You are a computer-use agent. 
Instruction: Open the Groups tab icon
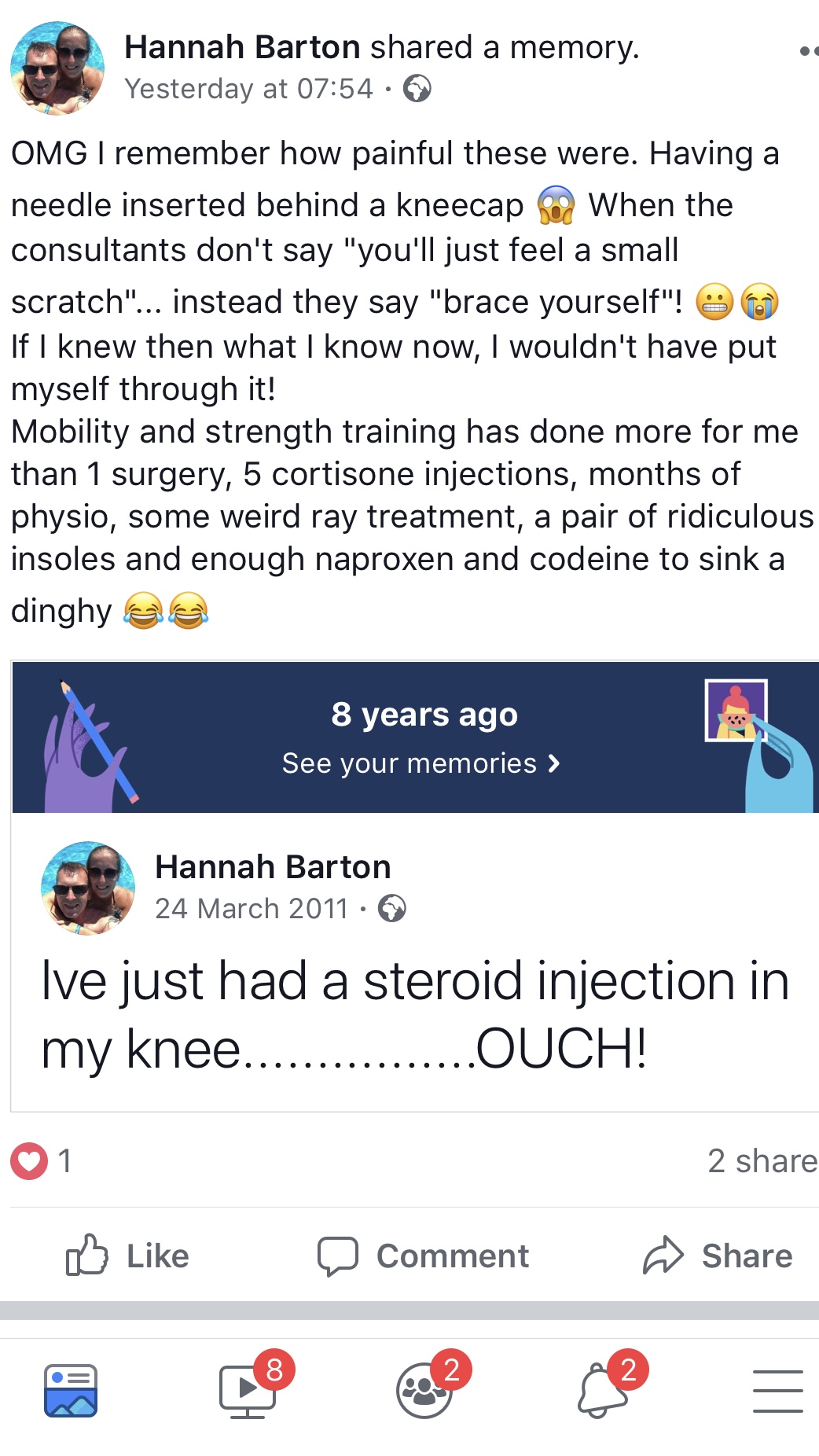click(424, 1391)
